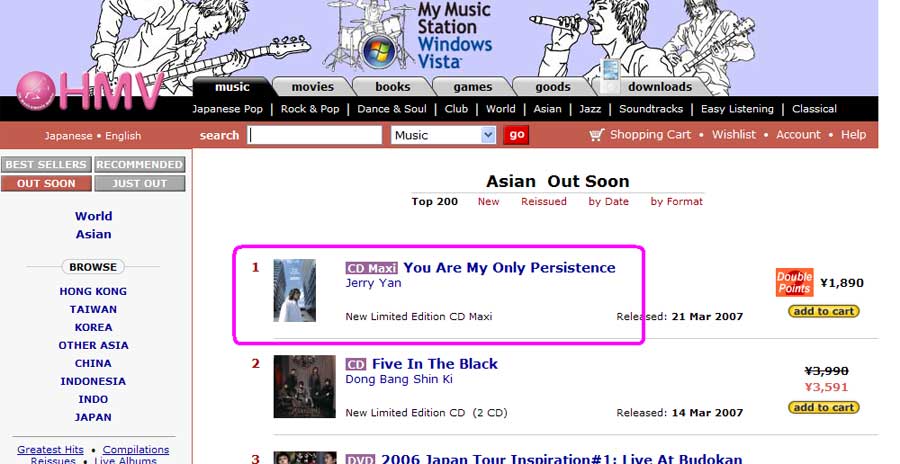
Task: Open the Music search category dropdown
Action: [x=443, y=136]
